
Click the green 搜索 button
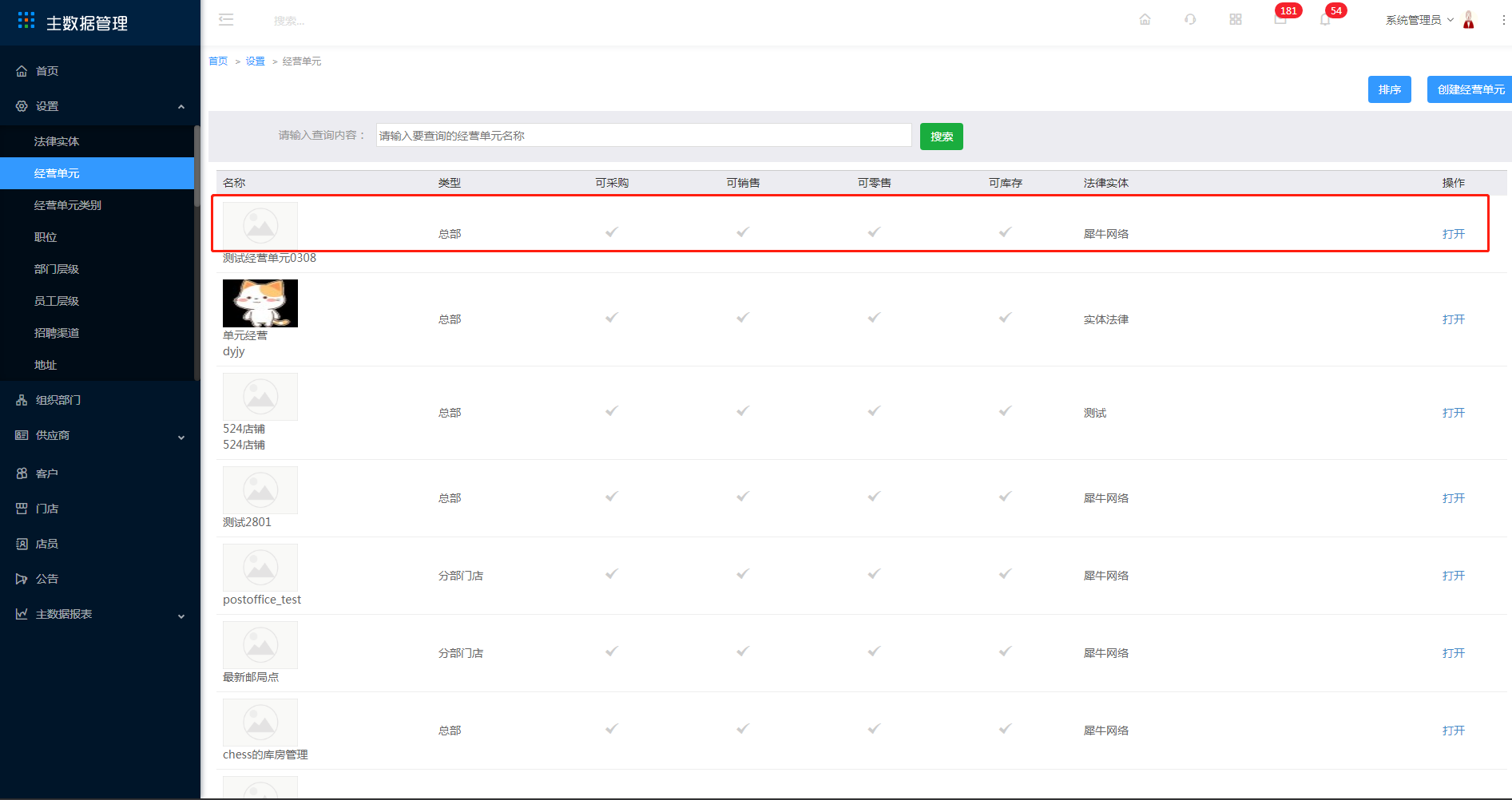click(942, 137)
